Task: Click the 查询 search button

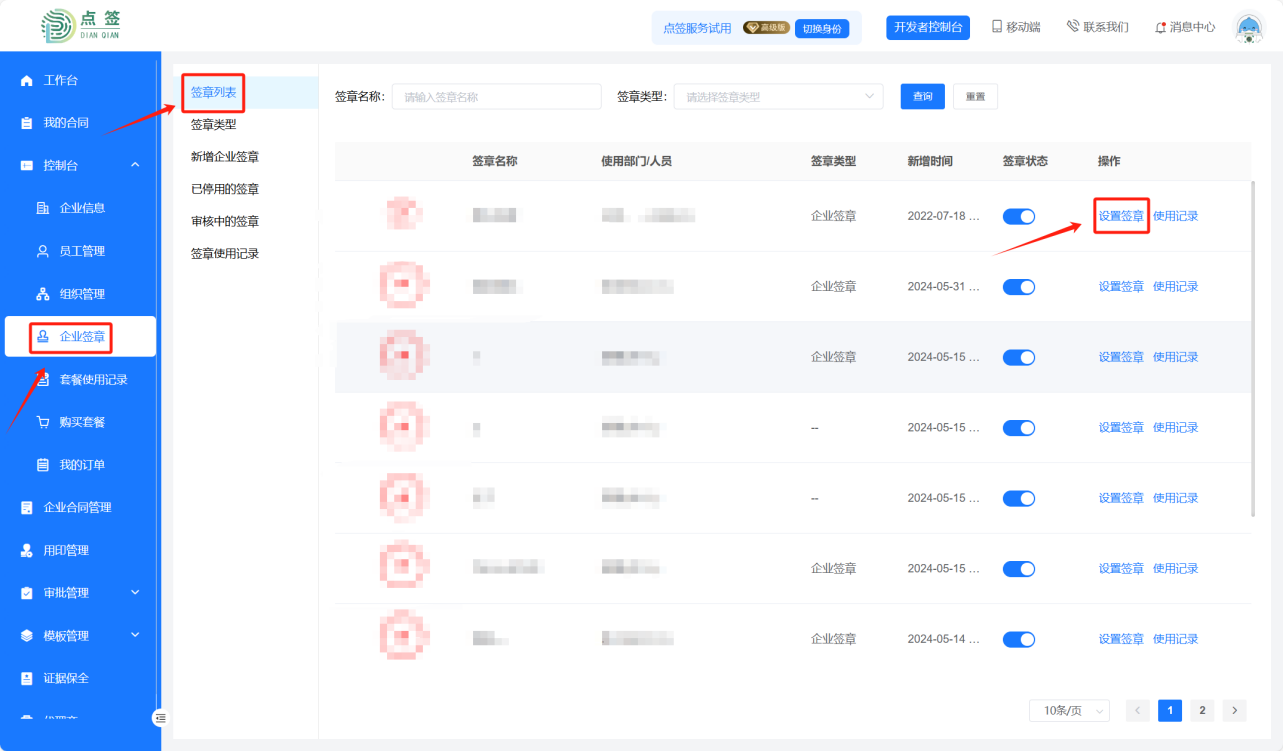Action: [923, 97]
